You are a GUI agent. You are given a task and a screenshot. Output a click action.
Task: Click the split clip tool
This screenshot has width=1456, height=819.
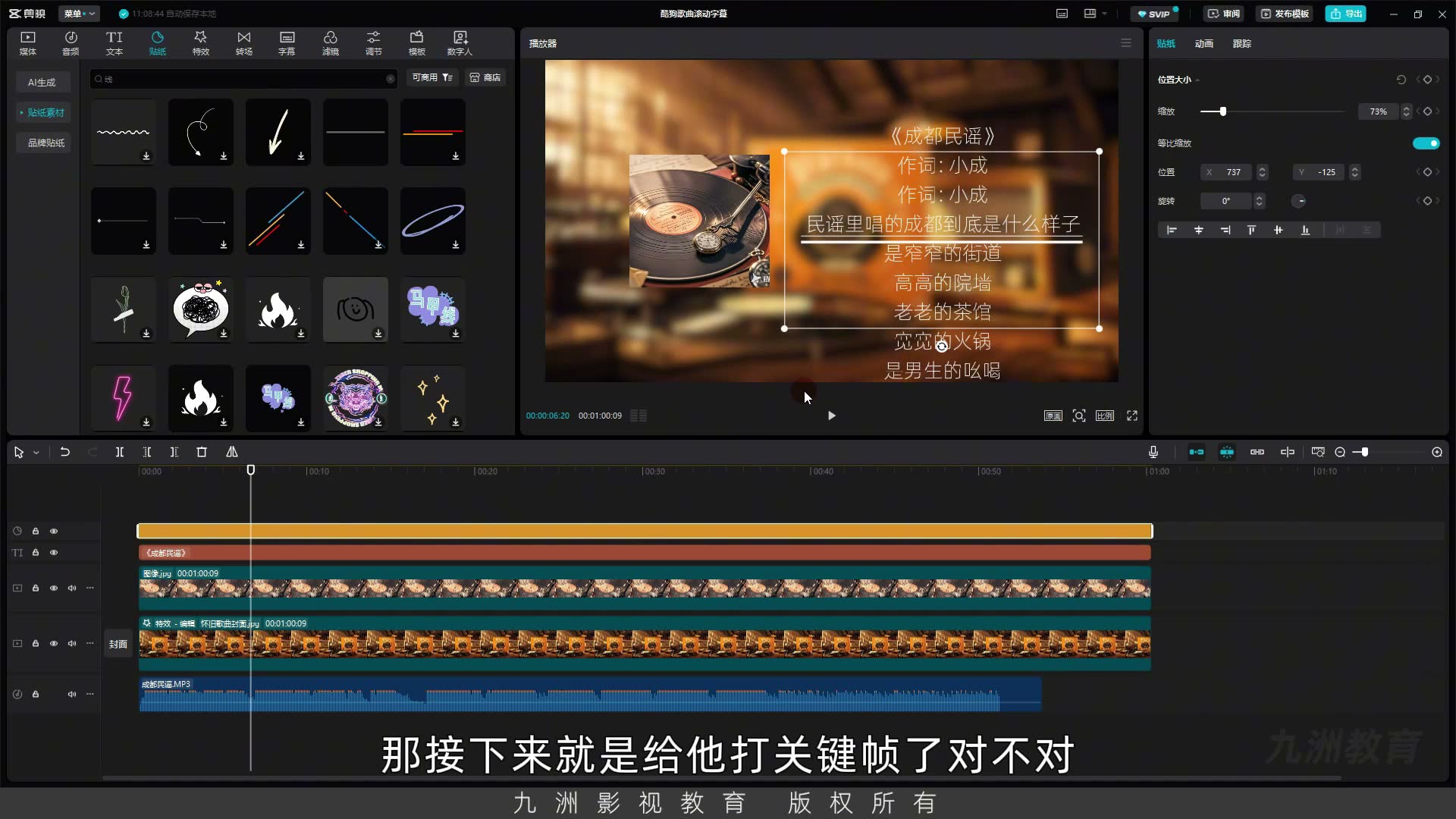(119, 452)
